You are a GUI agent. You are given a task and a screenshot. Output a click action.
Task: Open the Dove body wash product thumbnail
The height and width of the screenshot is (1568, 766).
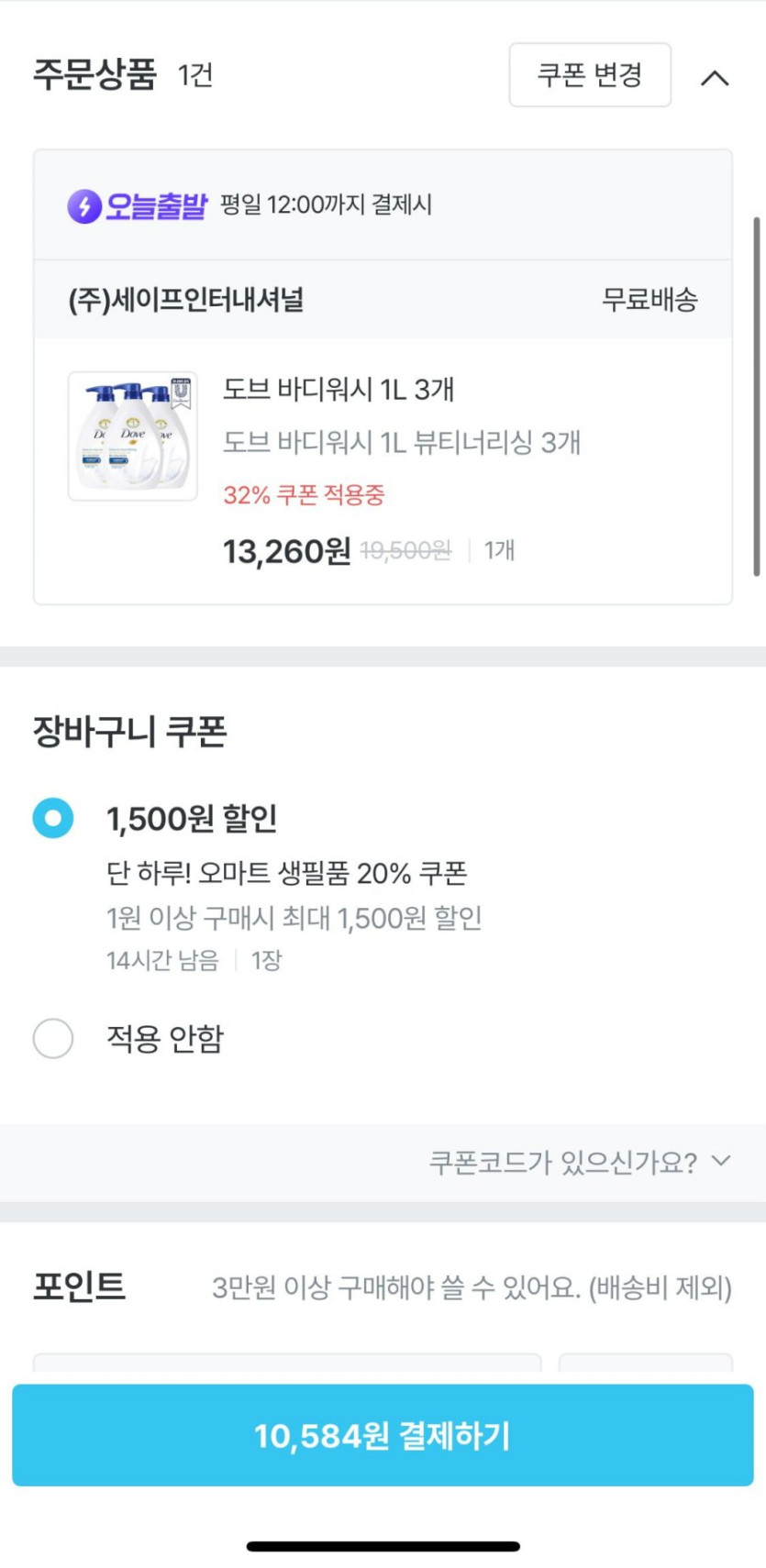point(133,436)
